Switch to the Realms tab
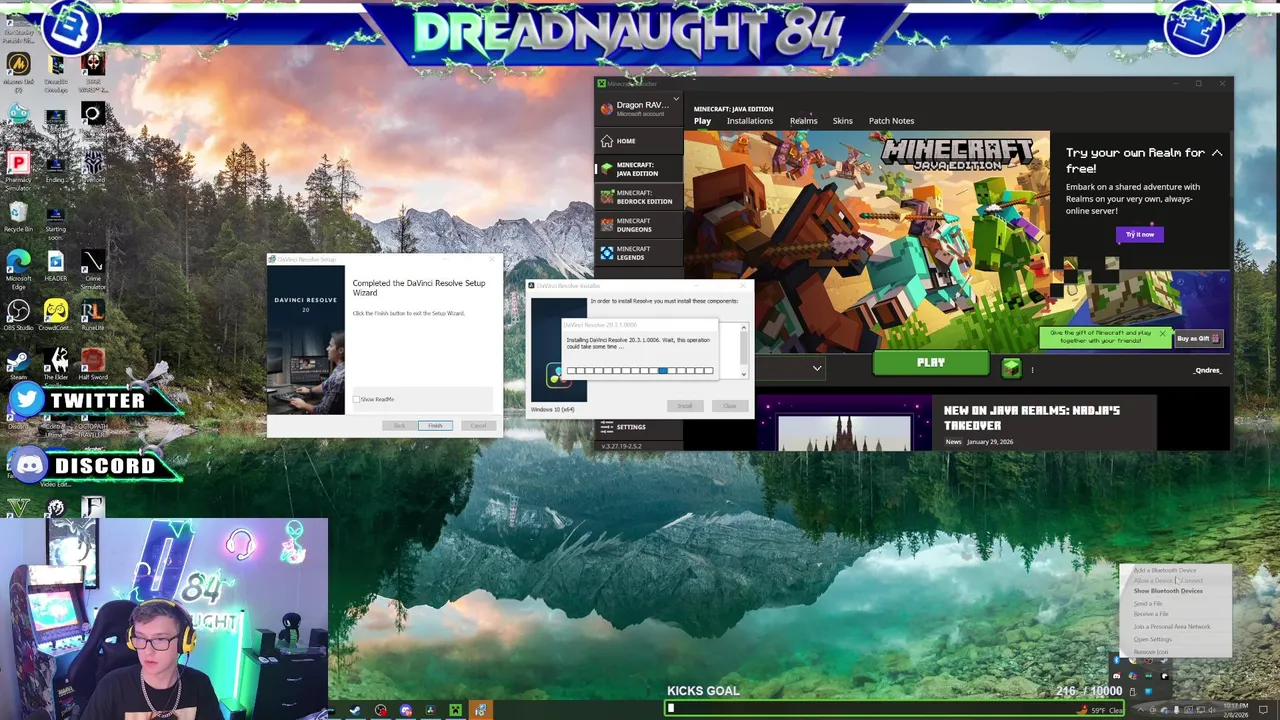 pos(804,121)
